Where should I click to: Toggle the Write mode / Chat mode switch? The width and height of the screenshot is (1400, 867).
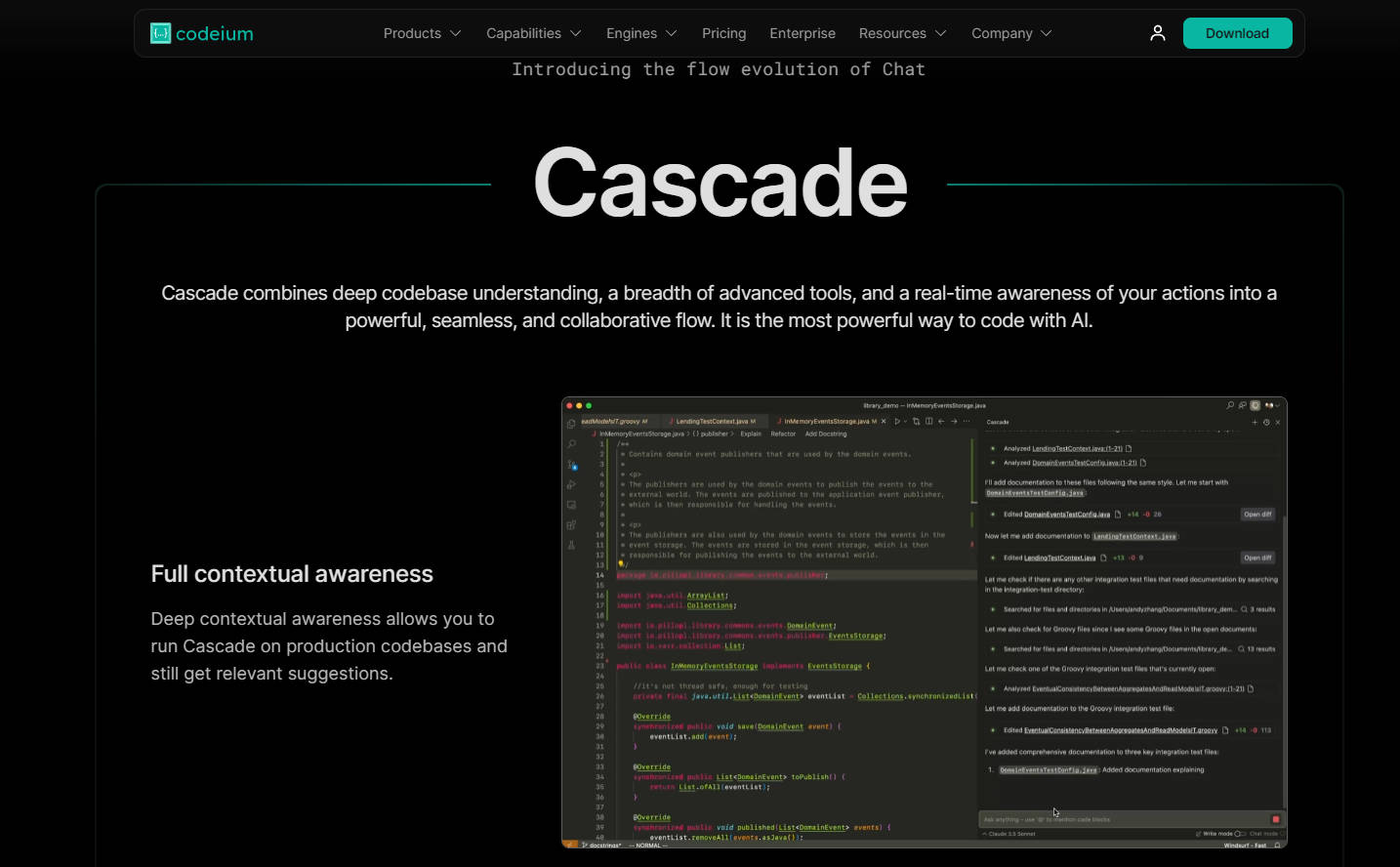(1240, 834)
